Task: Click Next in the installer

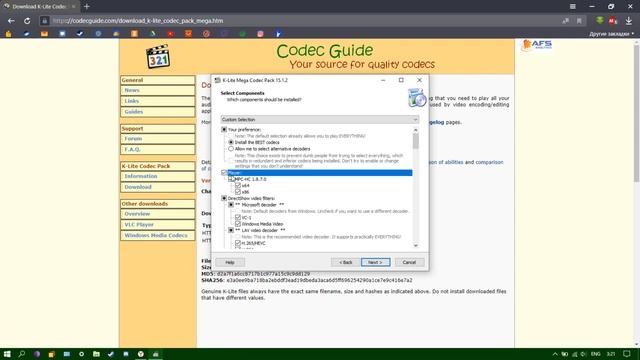Action: tap(376, 262)
